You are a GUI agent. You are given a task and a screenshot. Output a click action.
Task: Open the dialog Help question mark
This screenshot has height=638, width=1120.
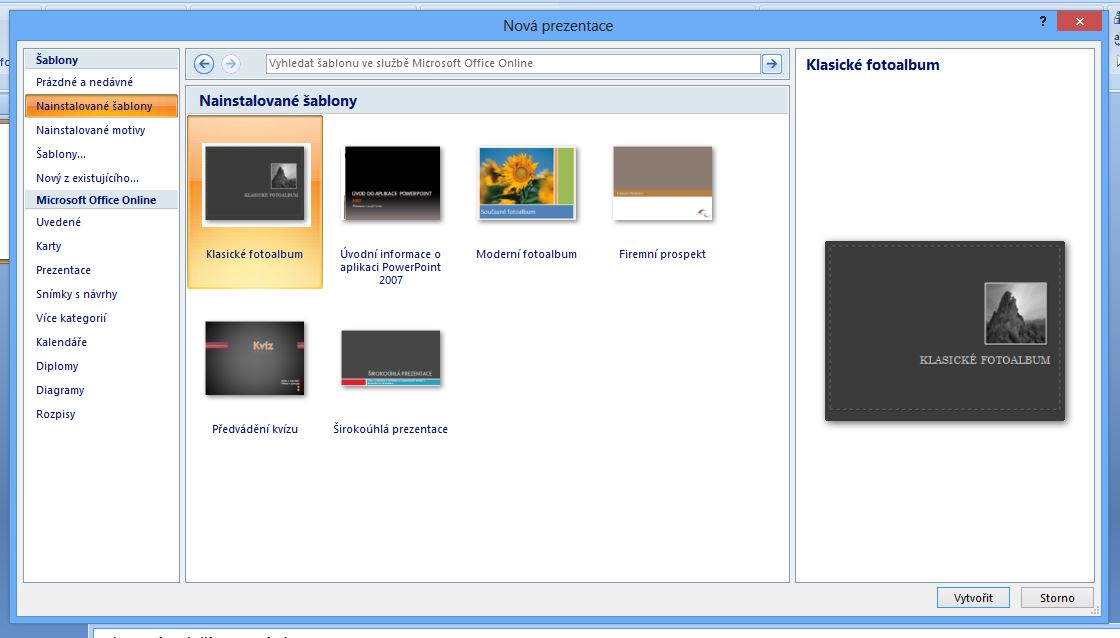[x=1043, y=21]
